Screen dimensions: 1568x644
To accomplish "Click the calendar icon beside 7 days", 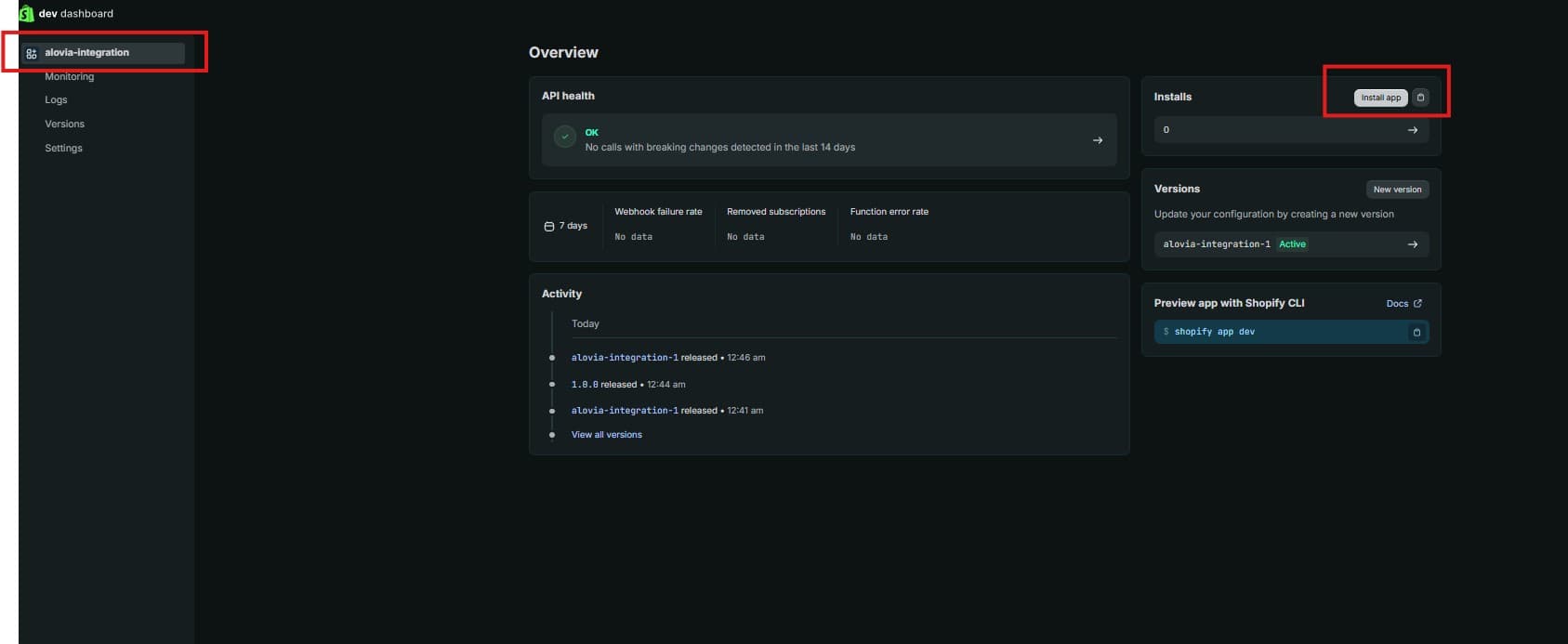I will tap(549, 227).
